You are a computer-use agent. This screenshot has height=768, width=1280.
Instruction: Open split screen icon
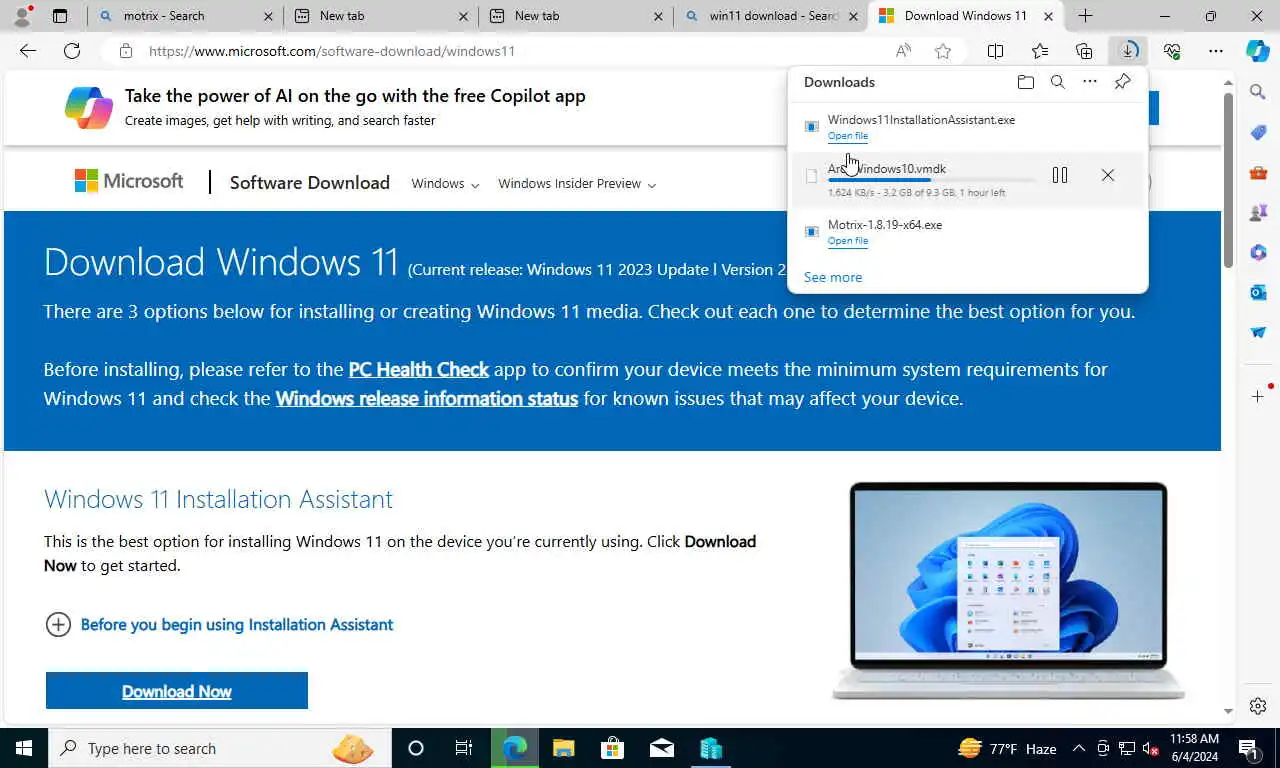pos(995,51)
